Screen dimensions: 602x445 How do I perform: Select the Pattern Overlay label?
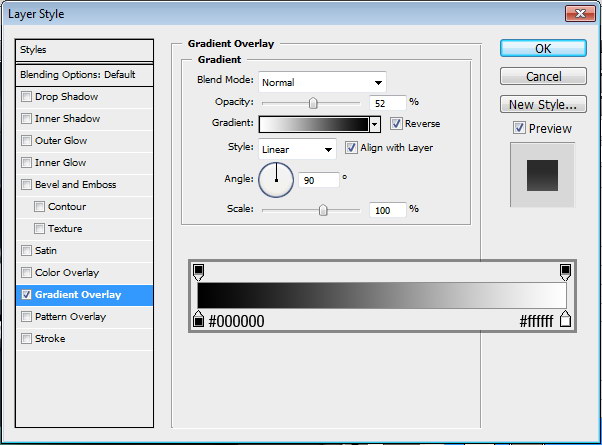click(x=70, y=316)
